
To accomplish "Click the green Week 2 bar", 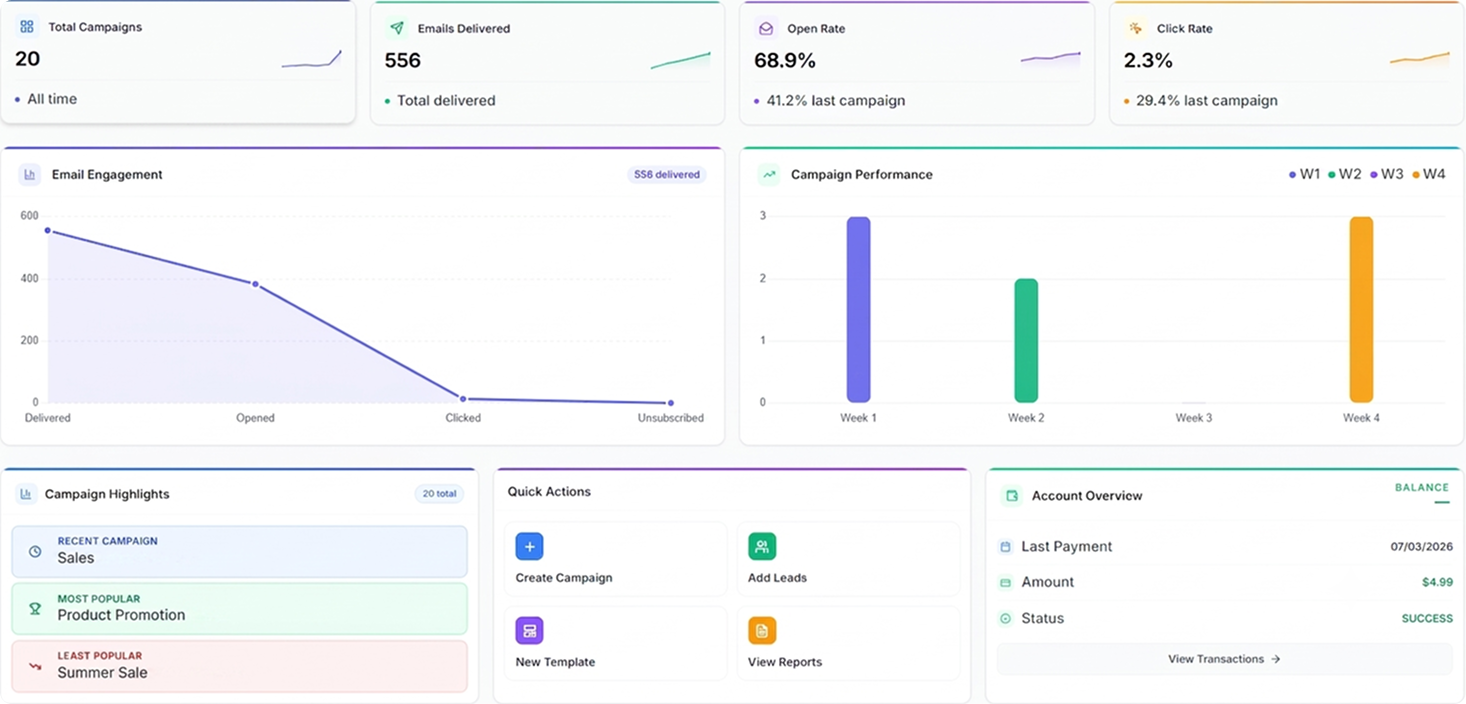I will [1026, 340].
